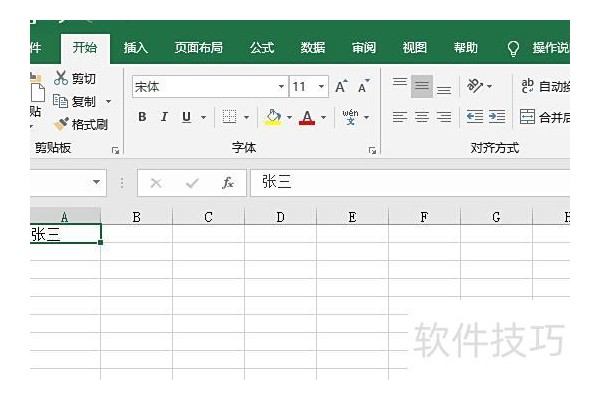Click the 复制 button label
The height and width of the screenshot is (400, 600).
(83, 101)
